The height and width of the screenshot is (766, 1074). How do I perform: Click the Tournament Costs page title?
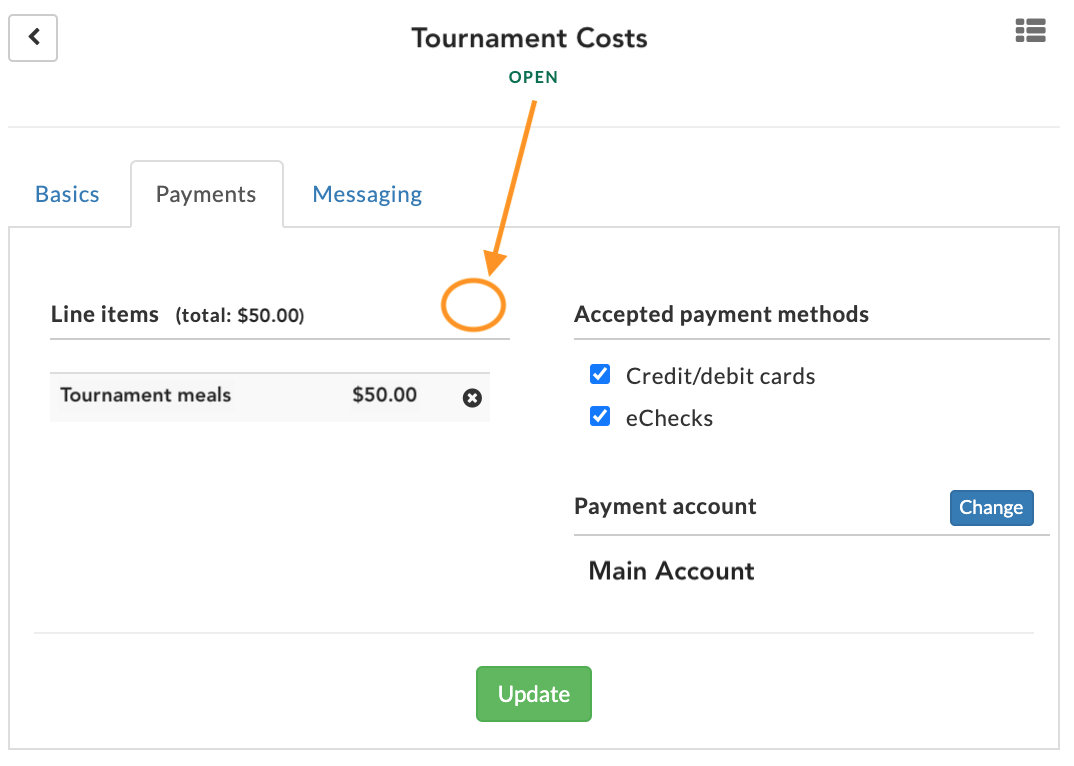(529, 38)
